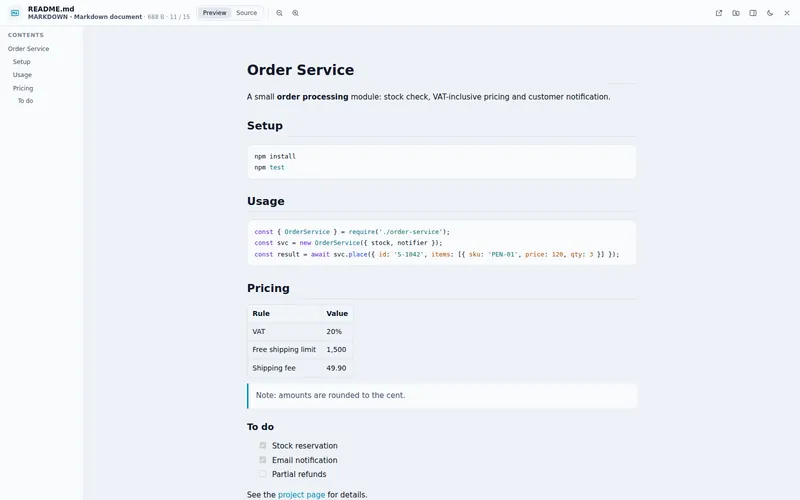Click the Setup heading in document
This screenshot has height=500, width=800.
pyautogui.click(x=265, y=126)
